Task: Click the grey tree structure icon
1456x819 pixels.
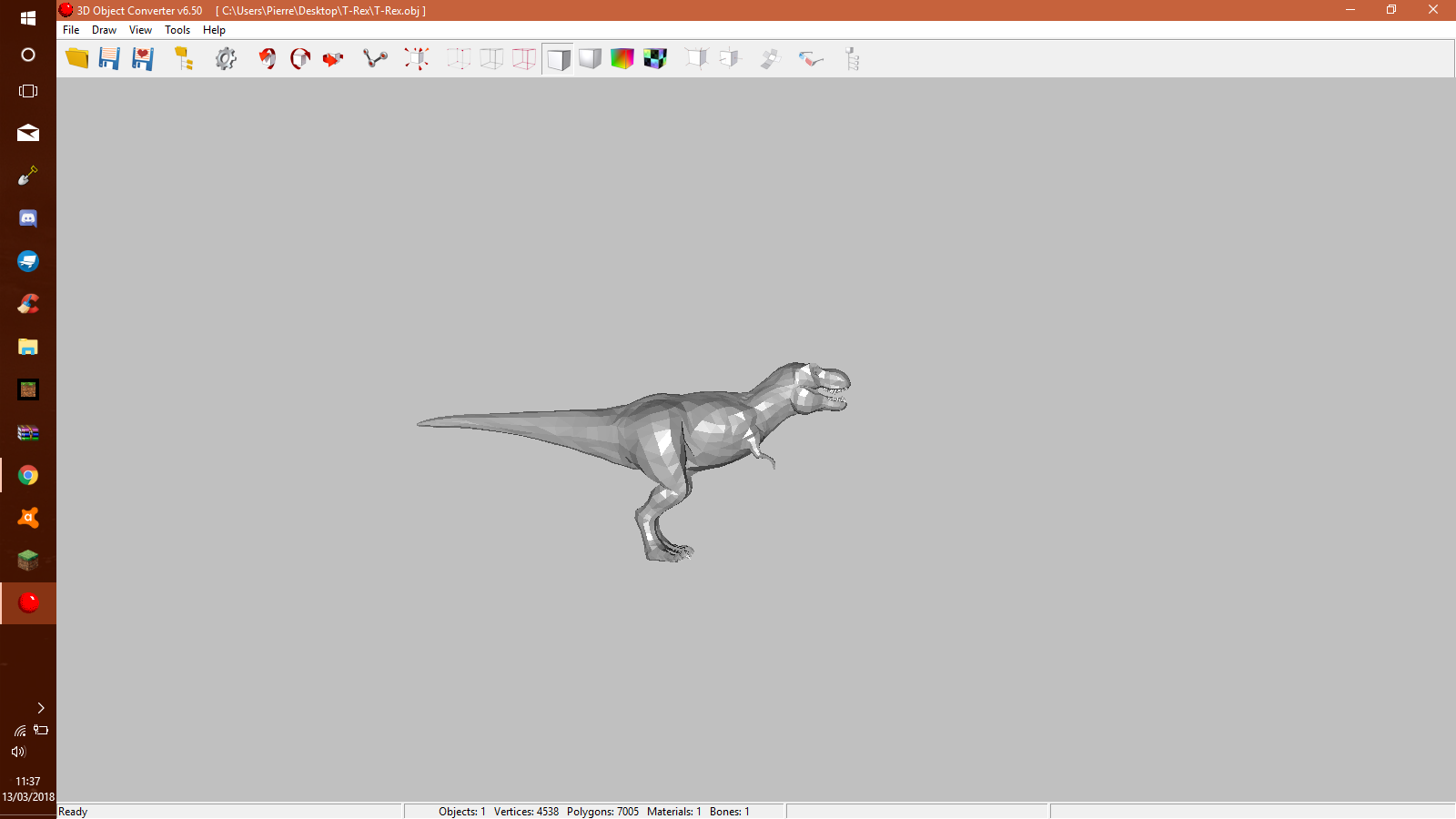Action: click(853, 59)
